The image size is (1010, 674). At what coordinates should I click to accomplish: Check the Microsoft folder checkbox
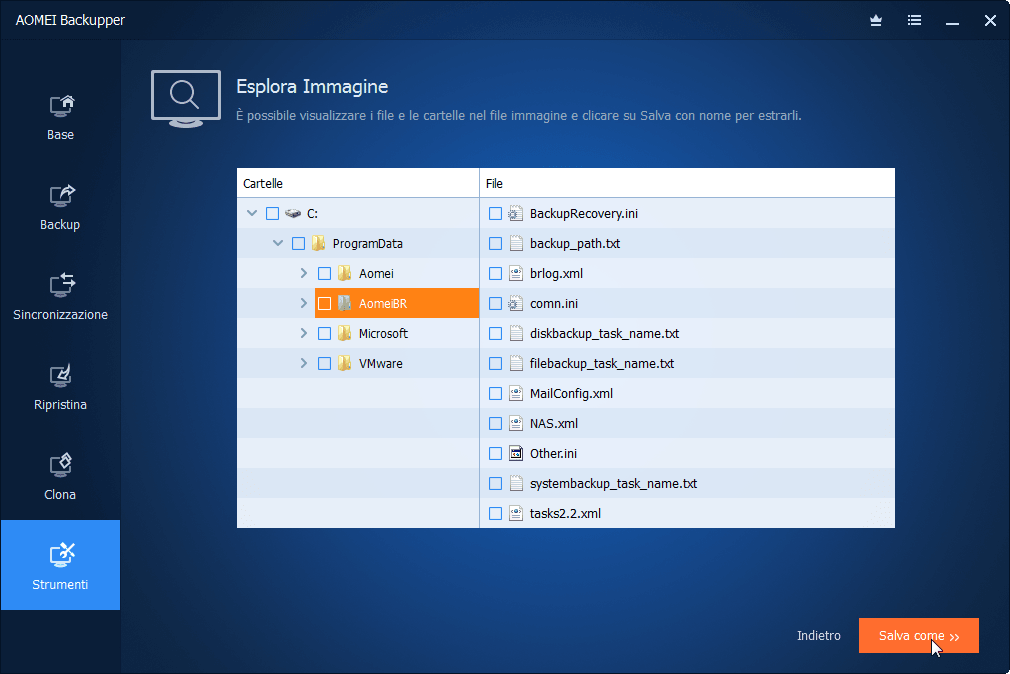(x=325, y=333)
